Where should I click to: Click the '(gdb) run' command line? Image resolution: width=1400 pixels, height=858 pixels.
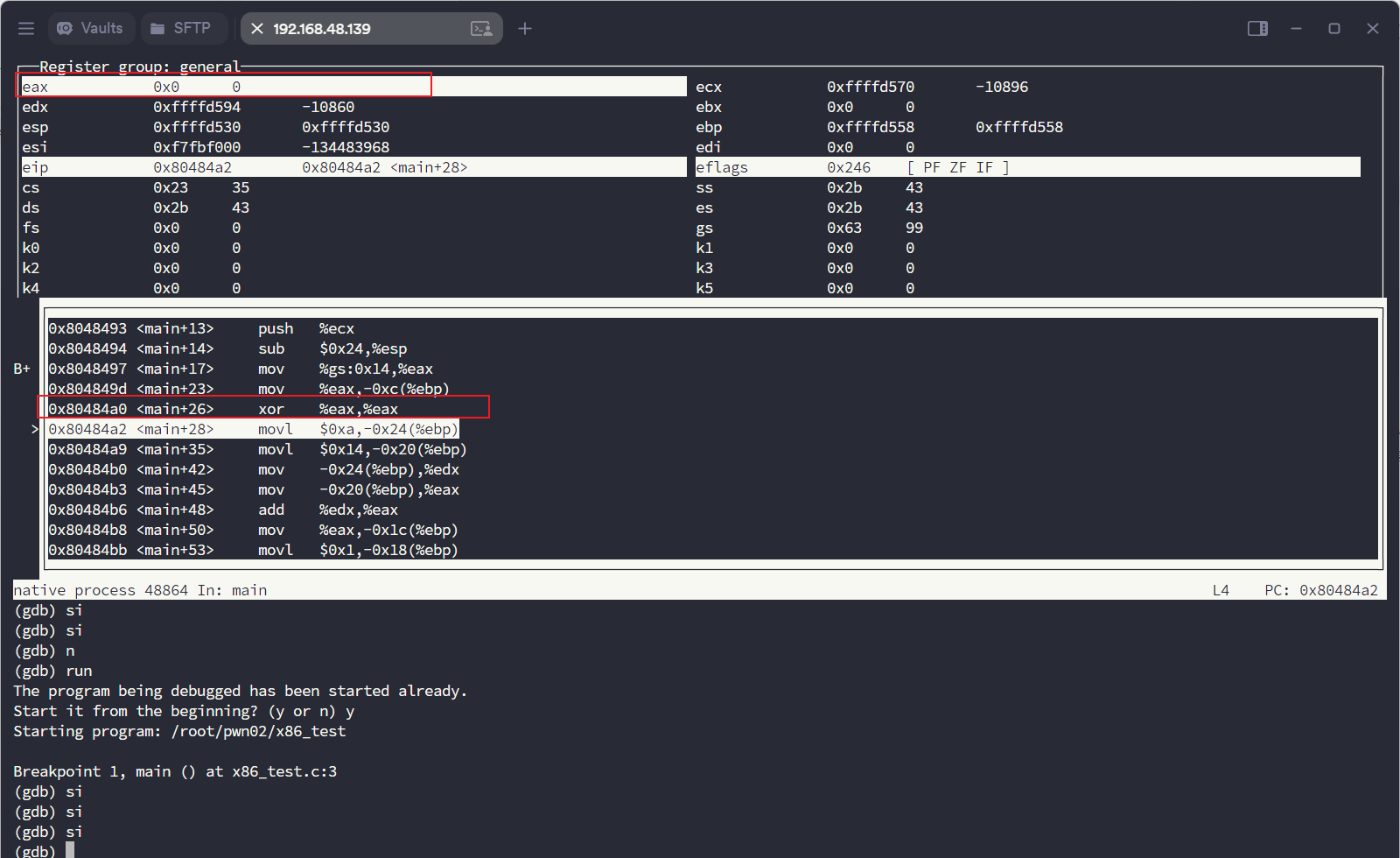point(52,671)
